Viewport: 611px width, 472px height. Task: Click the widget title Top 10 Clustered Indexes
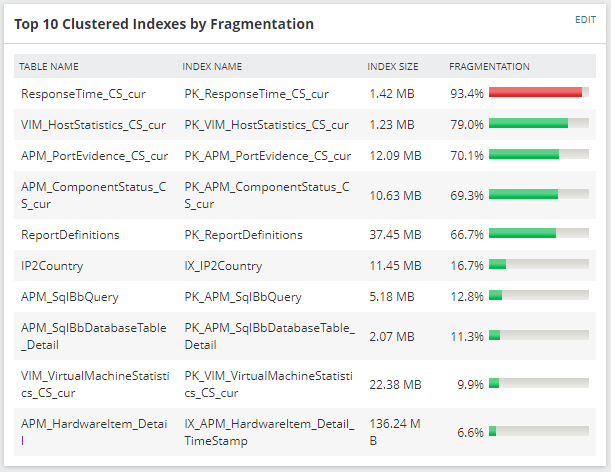164,24
